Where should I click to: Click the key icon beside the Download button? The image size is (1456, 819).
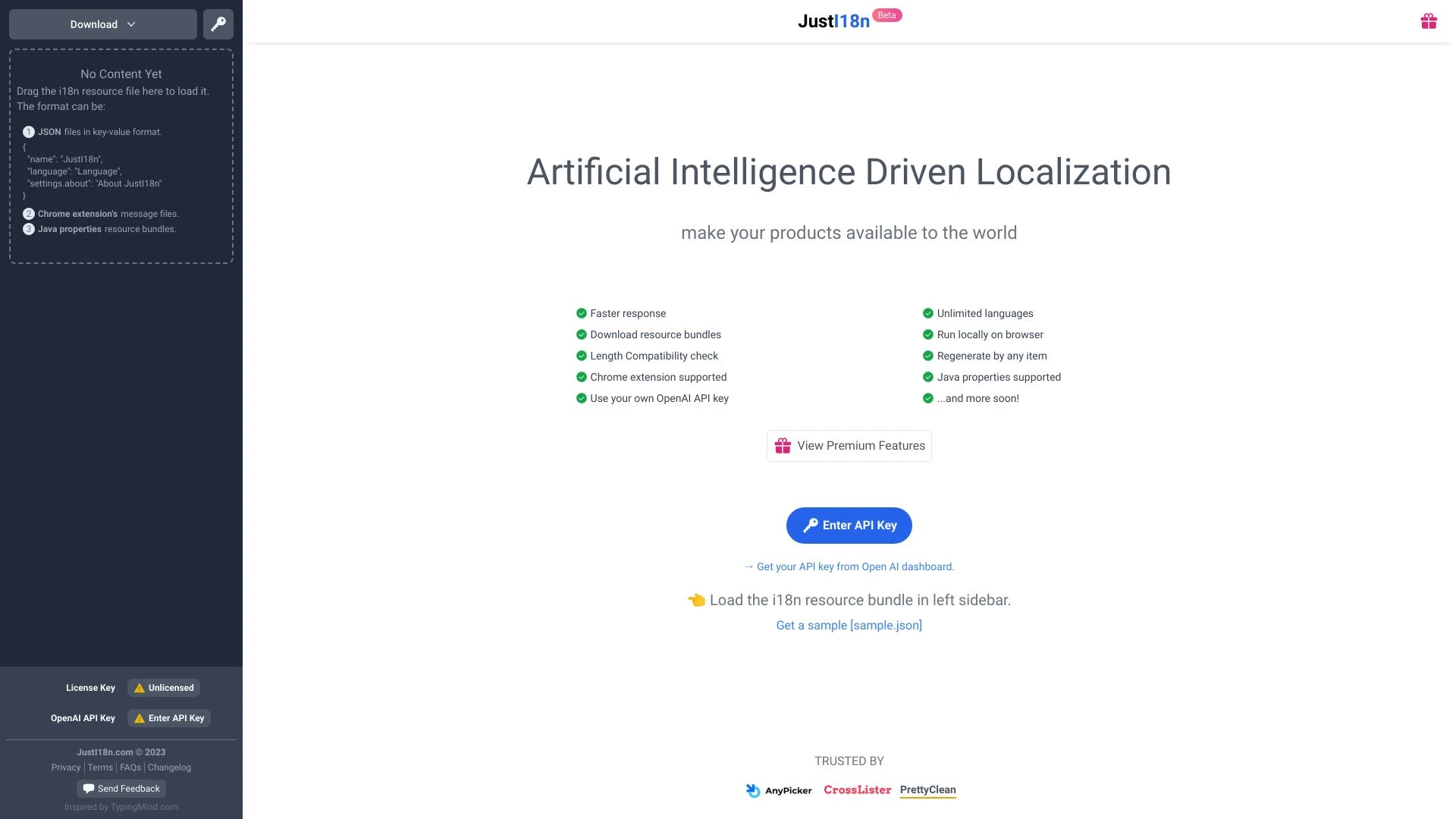(x=218, y=24)
